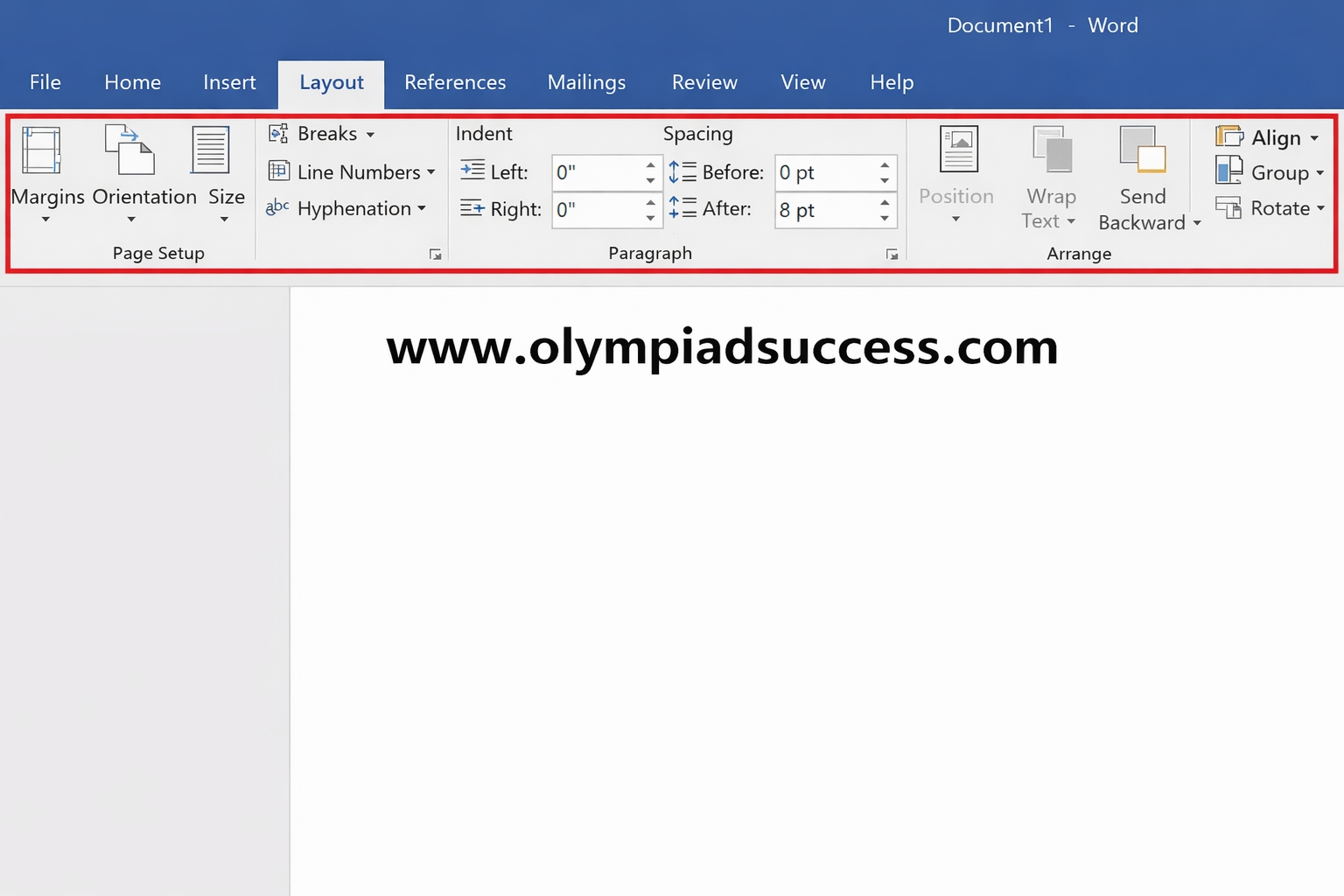The image size is (1344, 896).
Task: Decrease Indent Left value with down arrow
Action: tap(650, 180)
